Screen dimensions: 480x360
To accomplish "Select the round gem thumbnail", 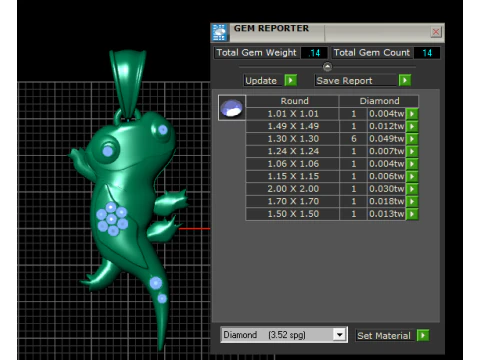I will (232, 108).
